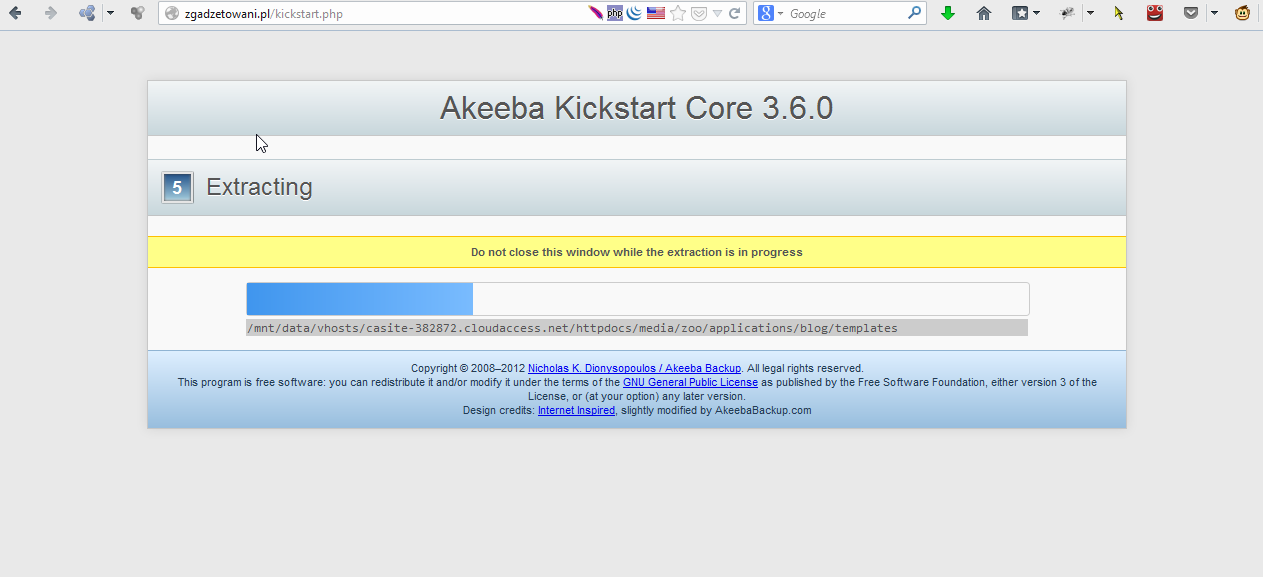Click the Extracting step heading
The image size is (1263, 577).
point(259,187)
